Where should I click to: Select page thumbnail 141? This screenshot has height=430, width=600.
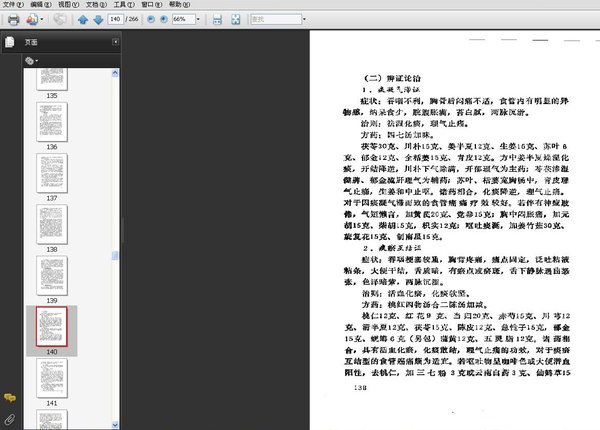point(52,378)
